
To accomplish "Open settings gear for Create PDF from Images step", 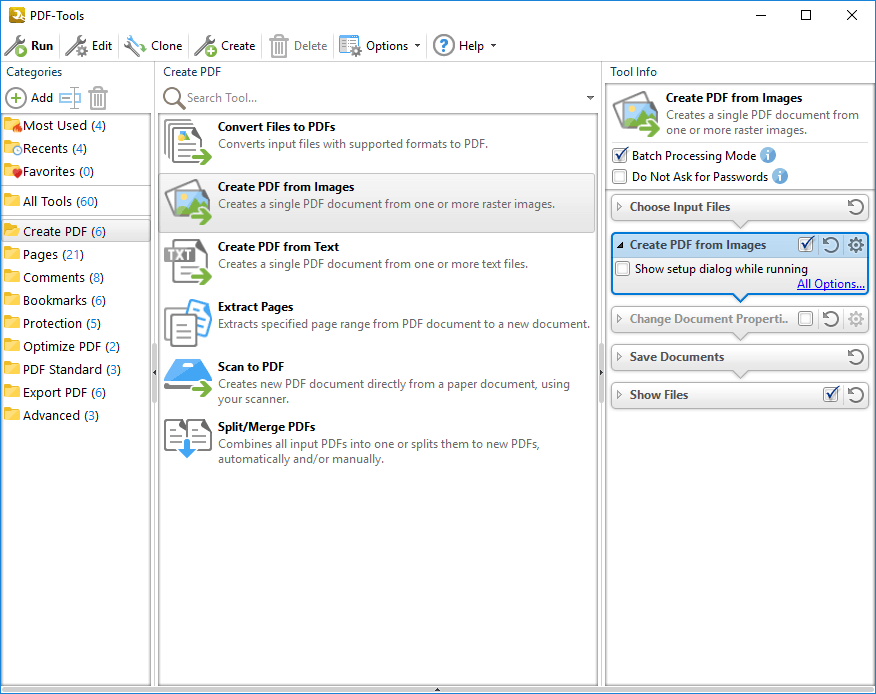I will coord(855,245).
